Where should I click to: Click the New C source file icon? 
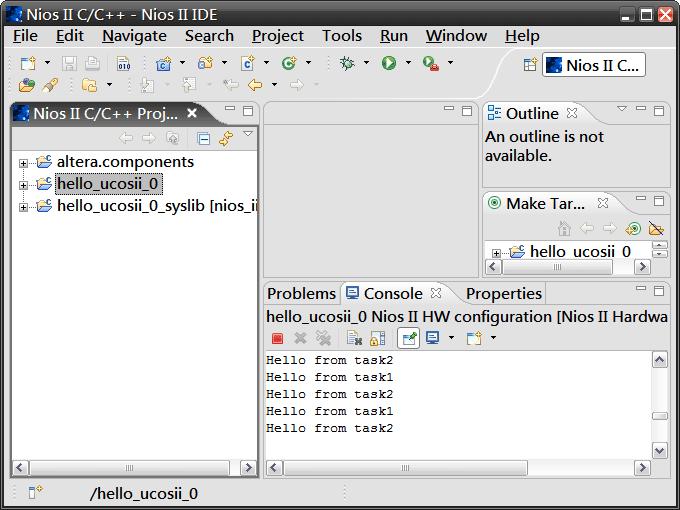coord(248,63)
